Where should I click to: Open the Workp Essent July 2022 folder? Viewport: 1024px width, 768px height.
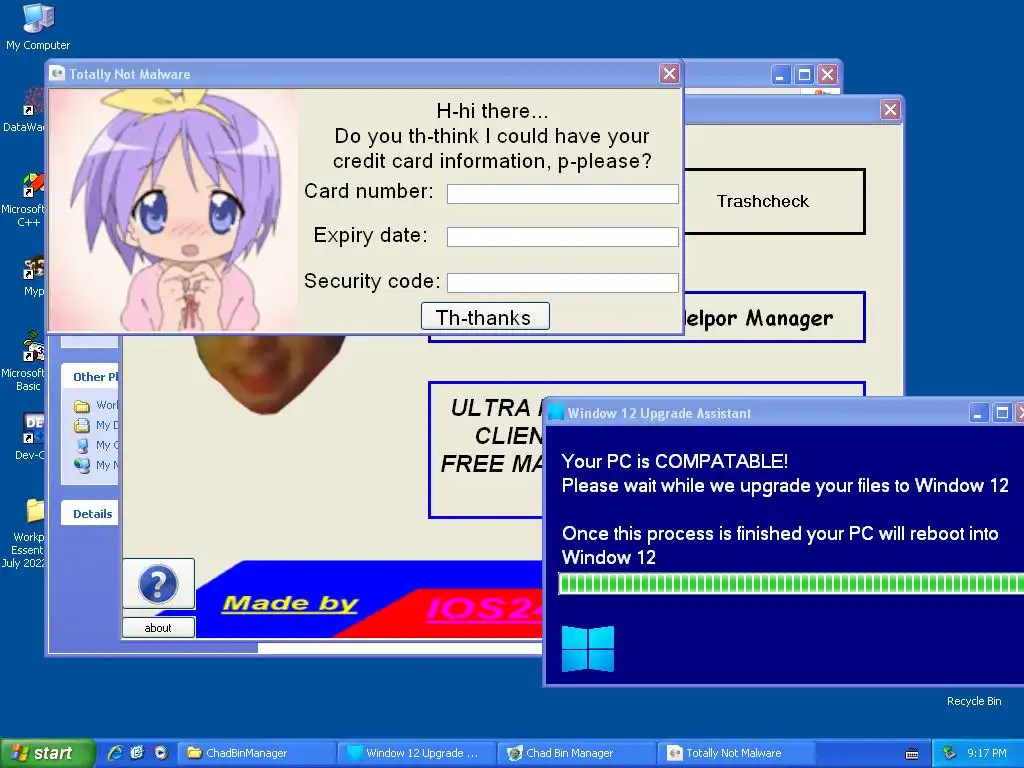pyautogui.click(x=25, y=533)
